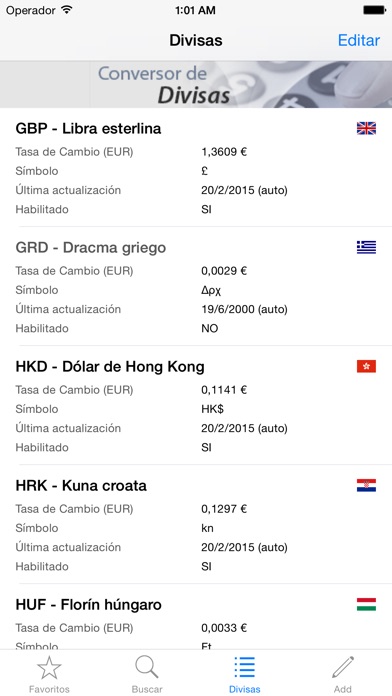
Task: Tap the Conversor de Divisas banner
Action: [x=196, y=84]
